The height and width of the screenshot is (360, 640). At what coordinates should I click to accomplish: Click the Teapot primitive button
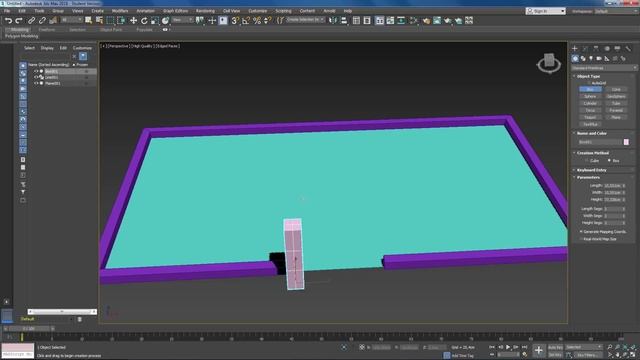[590, 117]
